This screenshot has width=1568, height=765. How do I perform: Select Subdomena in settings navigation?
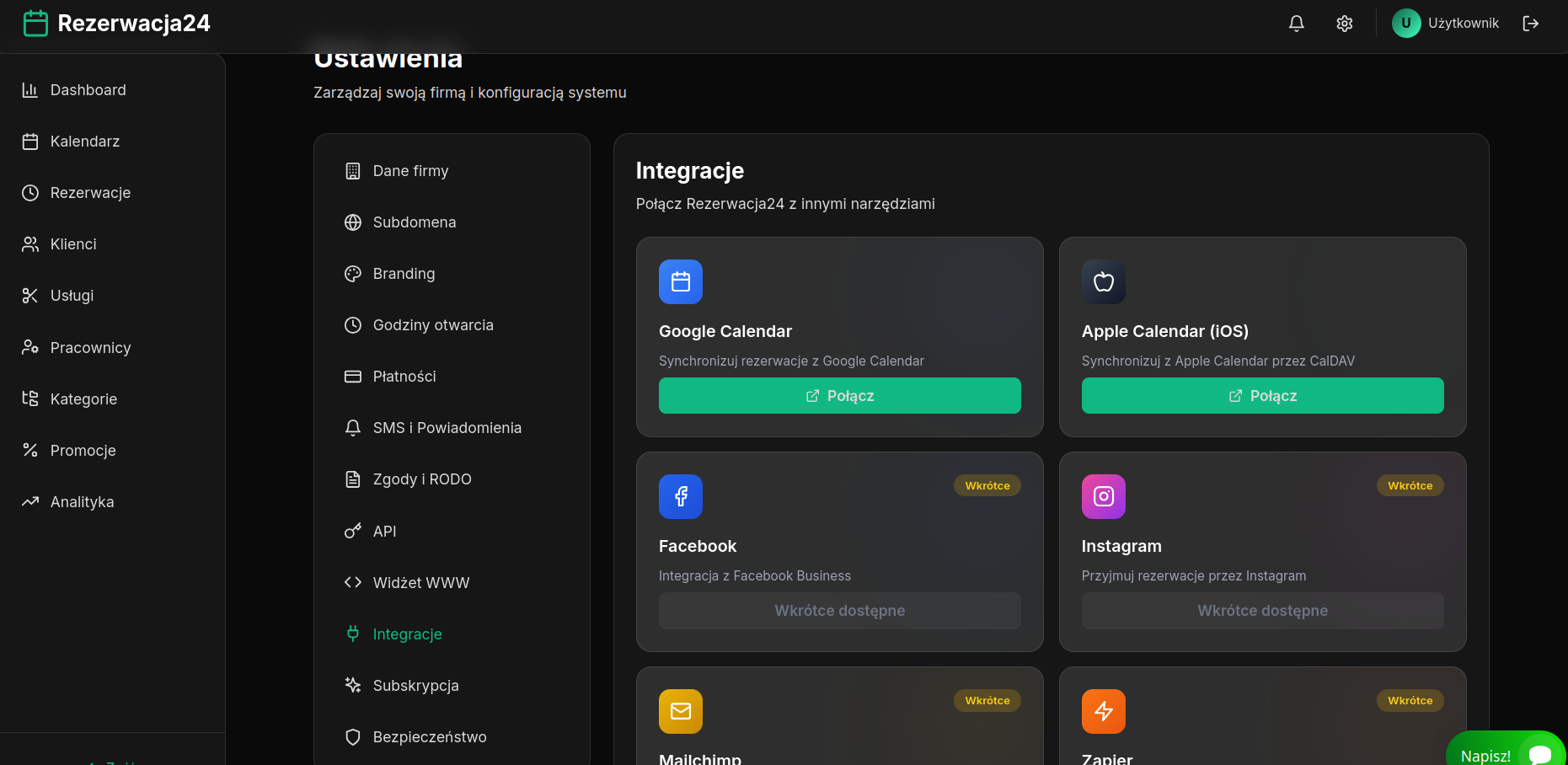415,222
